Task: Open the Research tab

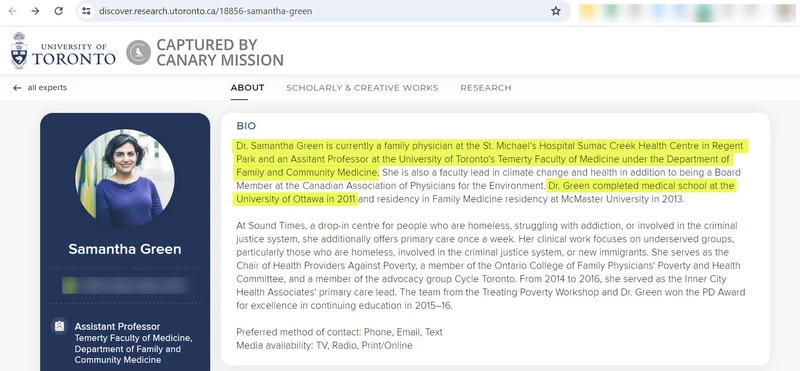Action: point(486,88)
